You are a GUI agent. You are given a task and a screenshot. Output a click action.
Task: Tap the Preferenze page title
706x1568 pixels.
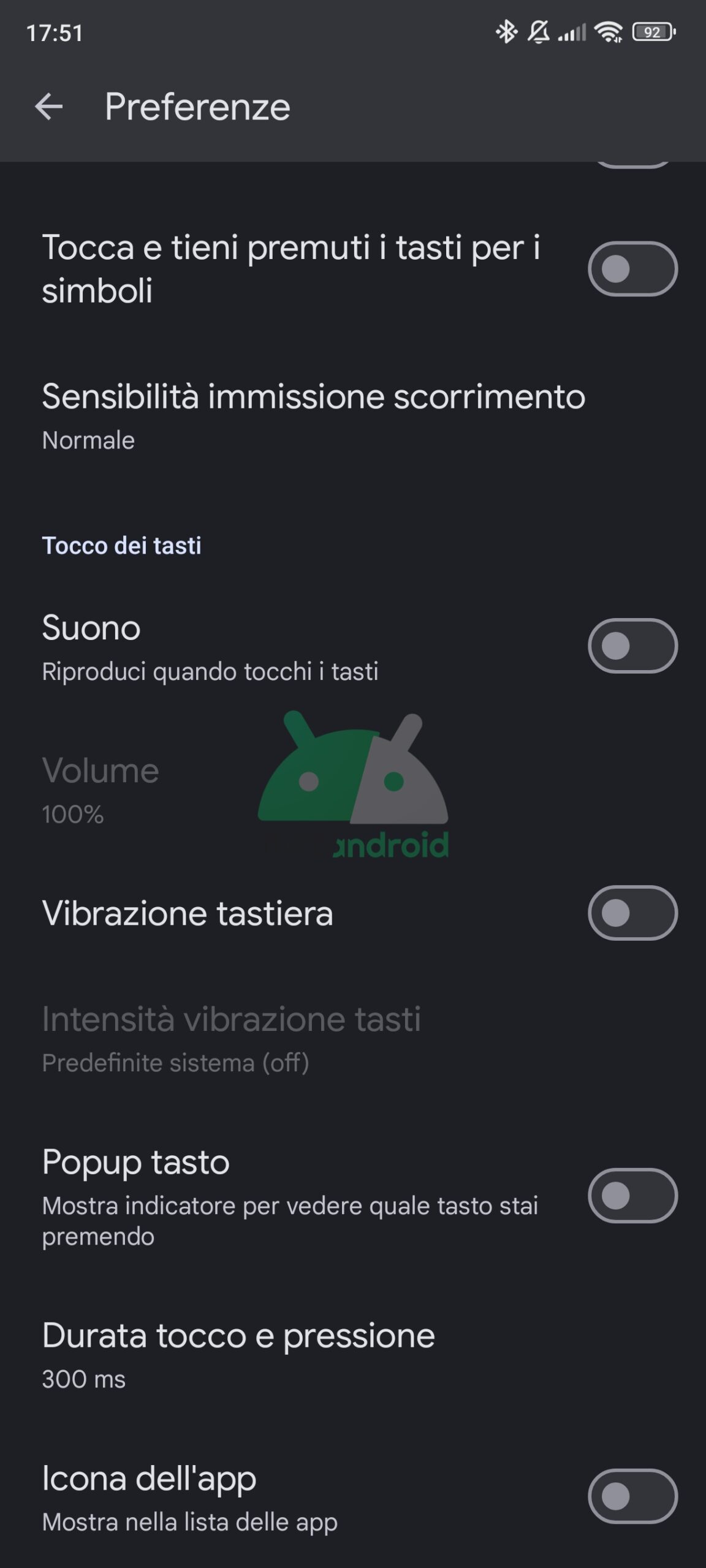point(197,107)
